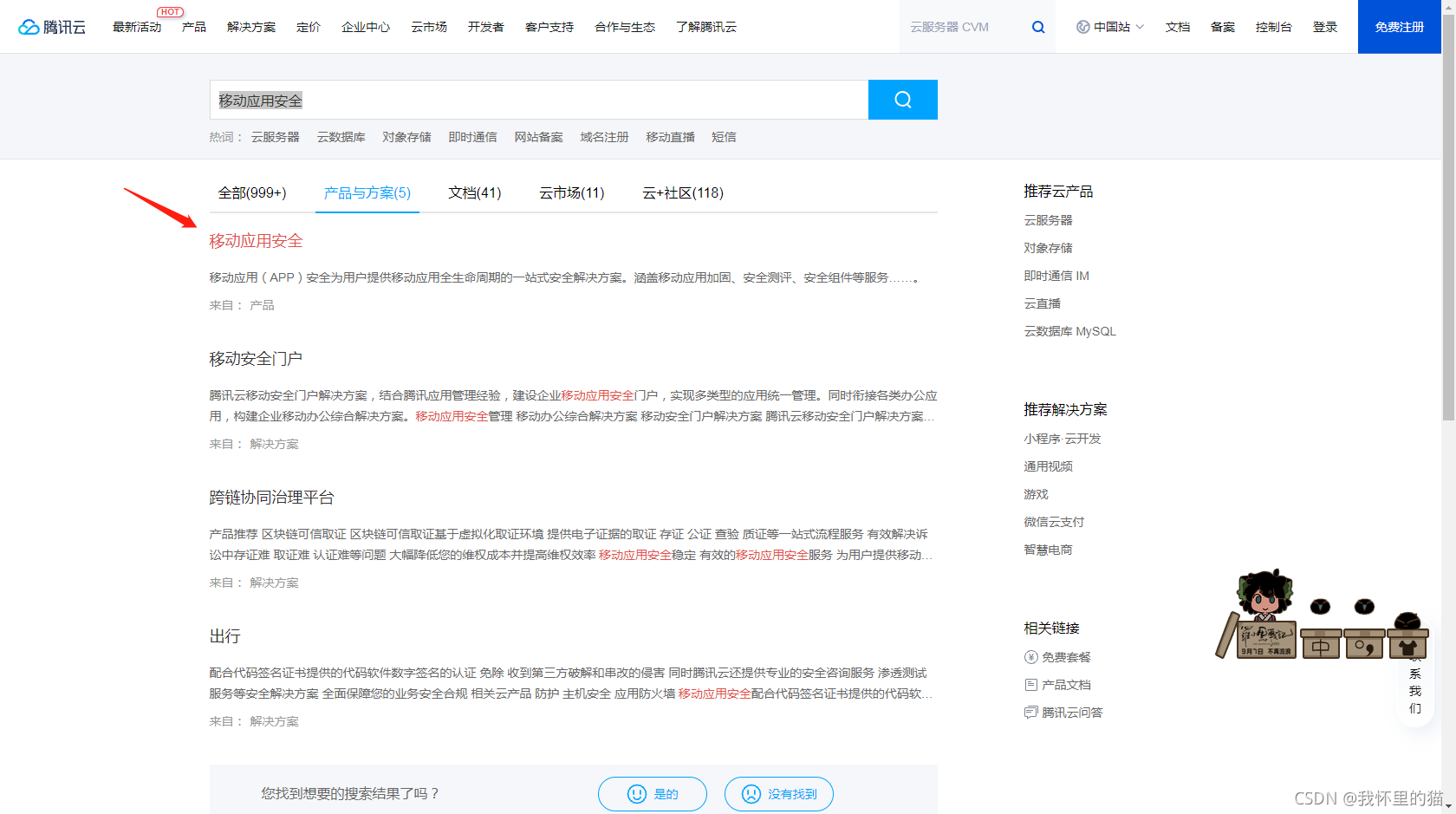Open recommended solution 智慧电商
Image resolution: width=1456 pixels, height=814 pixels.
1049,550
